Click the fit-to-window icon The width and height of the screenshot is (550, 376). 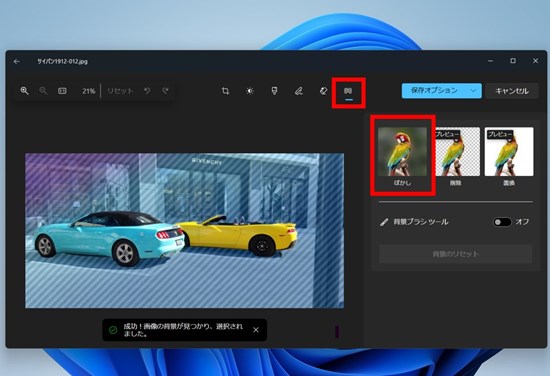(62, 91)
